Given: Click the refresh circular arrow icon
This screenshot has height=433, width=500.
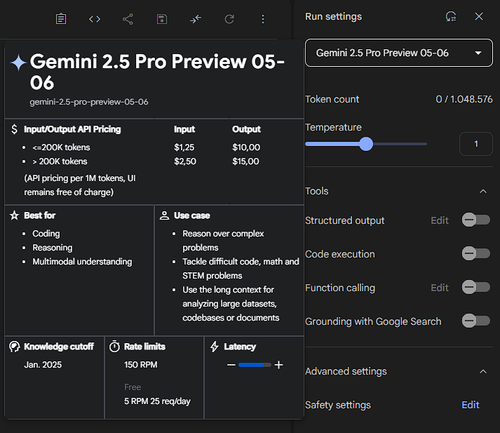Looking at the screenshot, I should (229, 19).
